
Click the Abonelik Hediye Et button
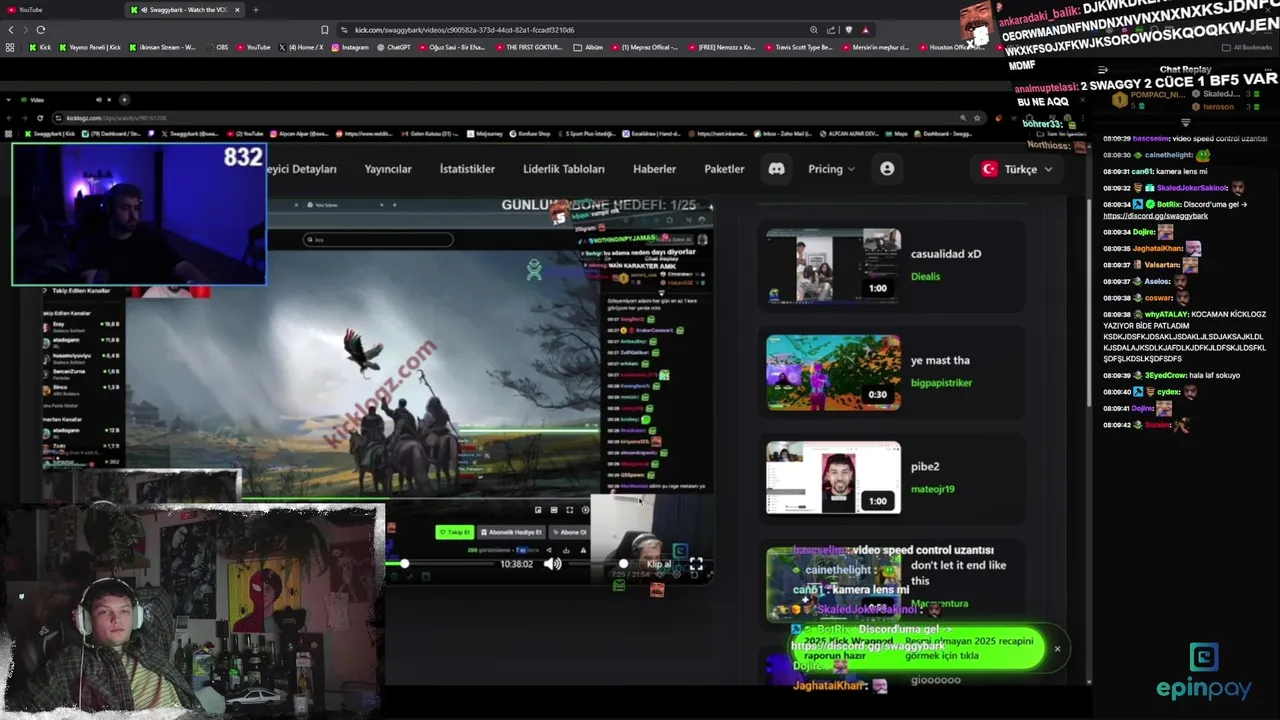(x=511, y=532)
